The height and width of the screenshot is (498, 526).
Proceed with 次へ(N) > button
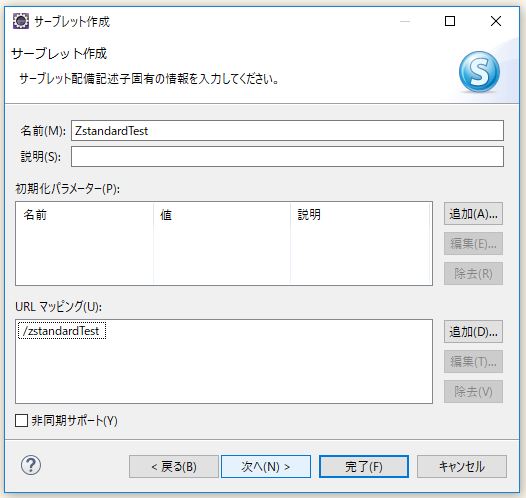(x=266, y=466)
